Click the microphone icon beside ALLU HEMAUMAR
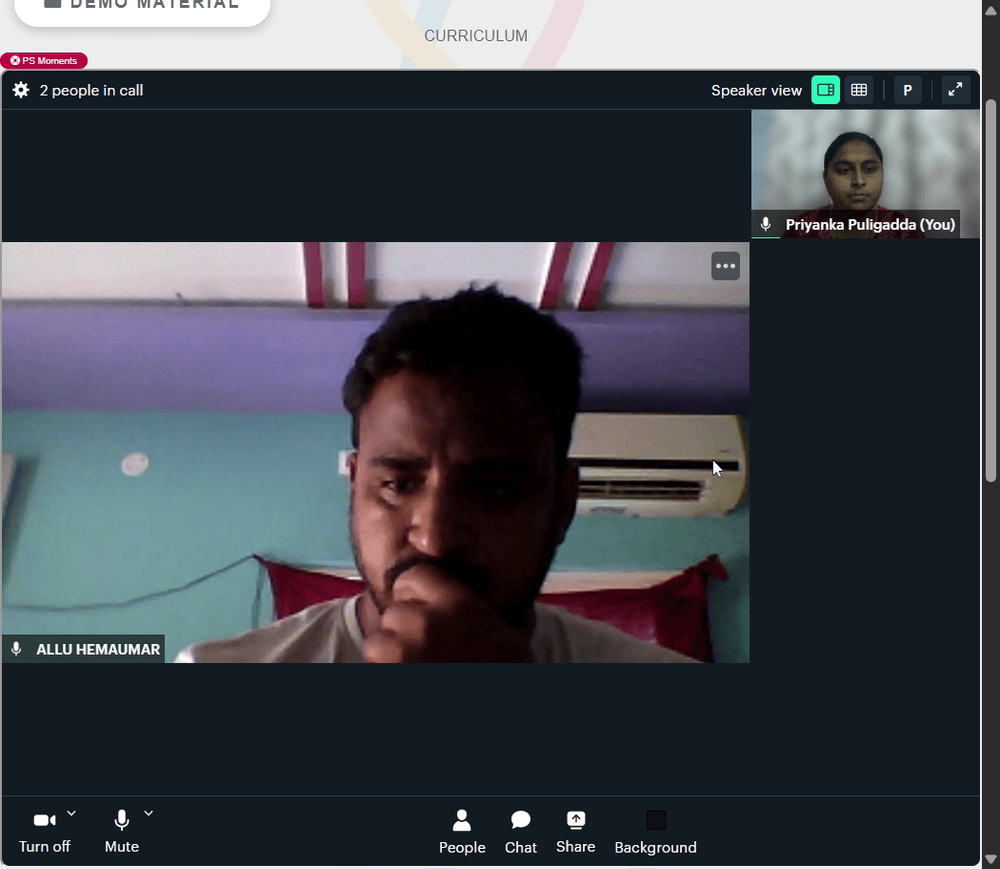The width and height of the screenshot is (1000, 869). click(x=17, y=649)
